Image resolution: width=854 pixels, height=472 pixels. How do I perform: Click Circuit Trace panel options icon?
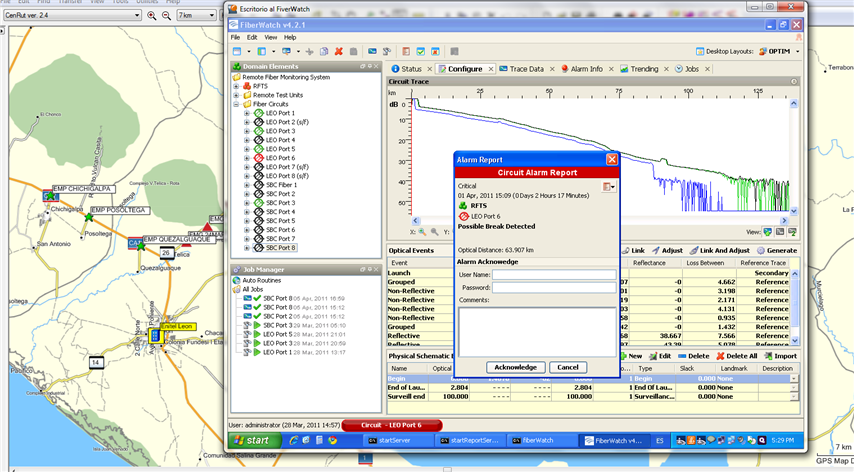pos(794,82)
